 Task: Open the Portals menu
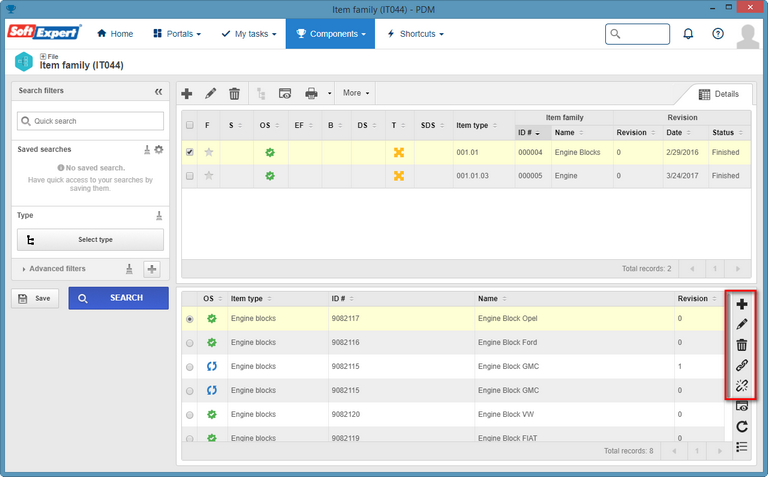pos(177,34)
